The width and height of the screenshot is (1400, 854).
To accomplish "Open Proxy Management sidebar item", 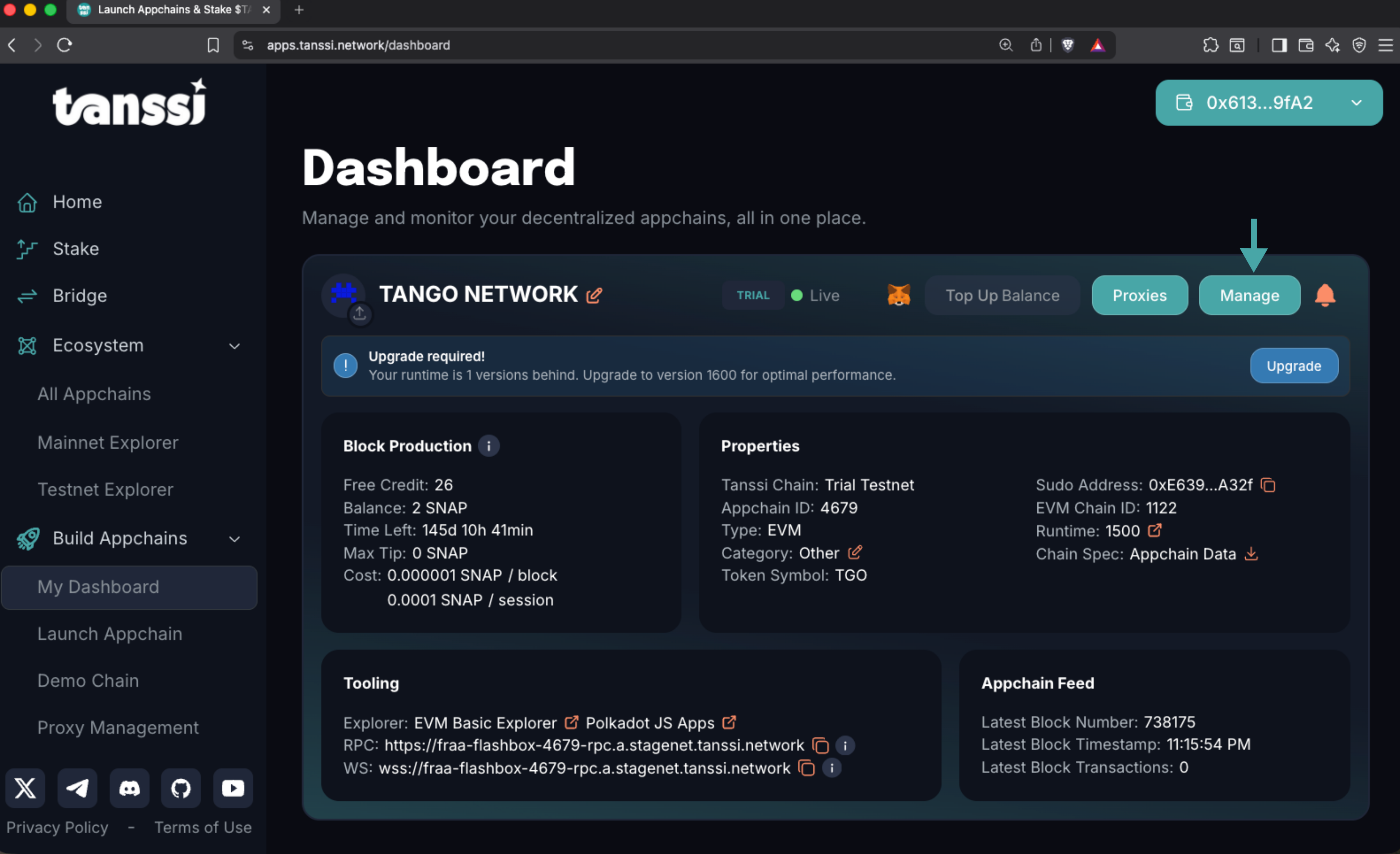I will pos(118,727).
